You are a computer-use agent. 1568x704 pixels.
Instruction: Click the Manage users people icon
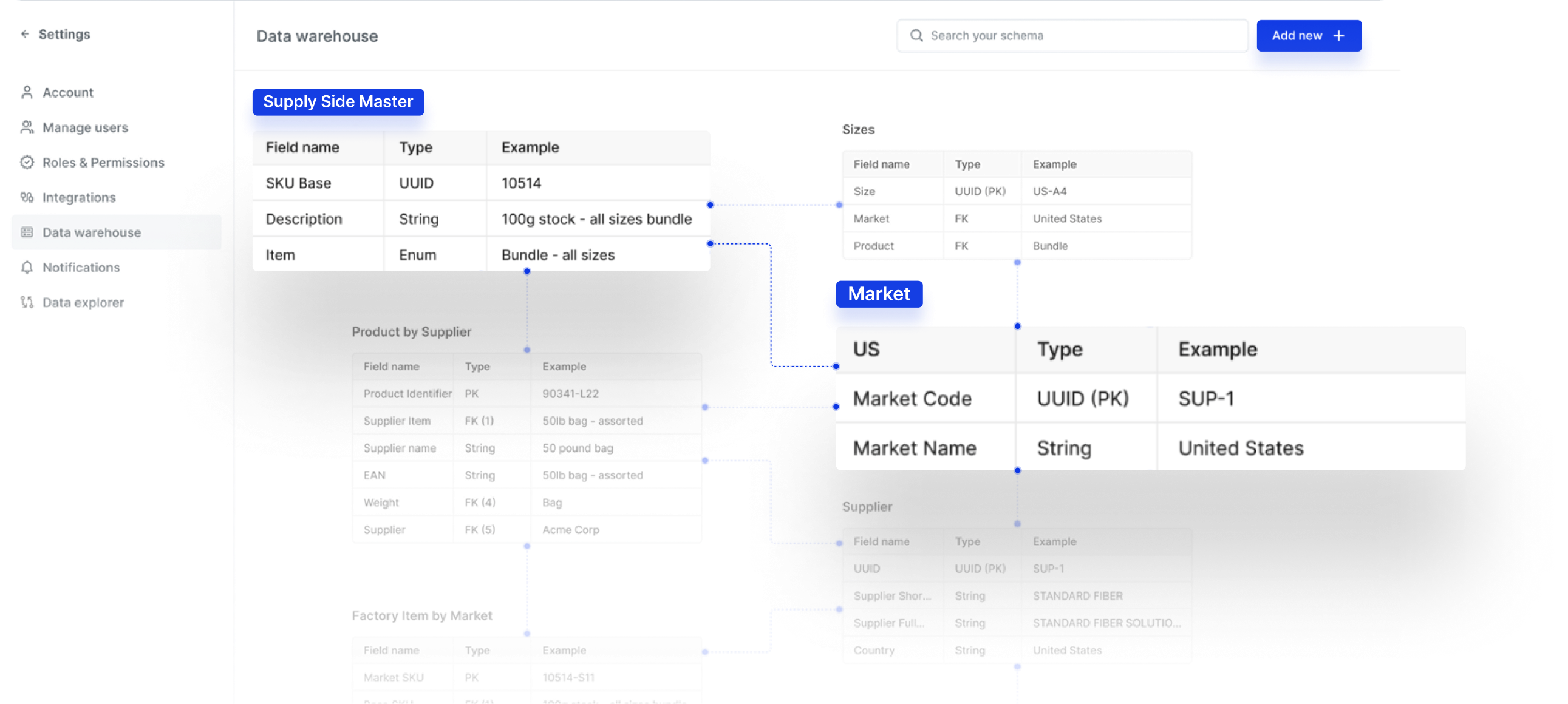(x=27, y=127)
